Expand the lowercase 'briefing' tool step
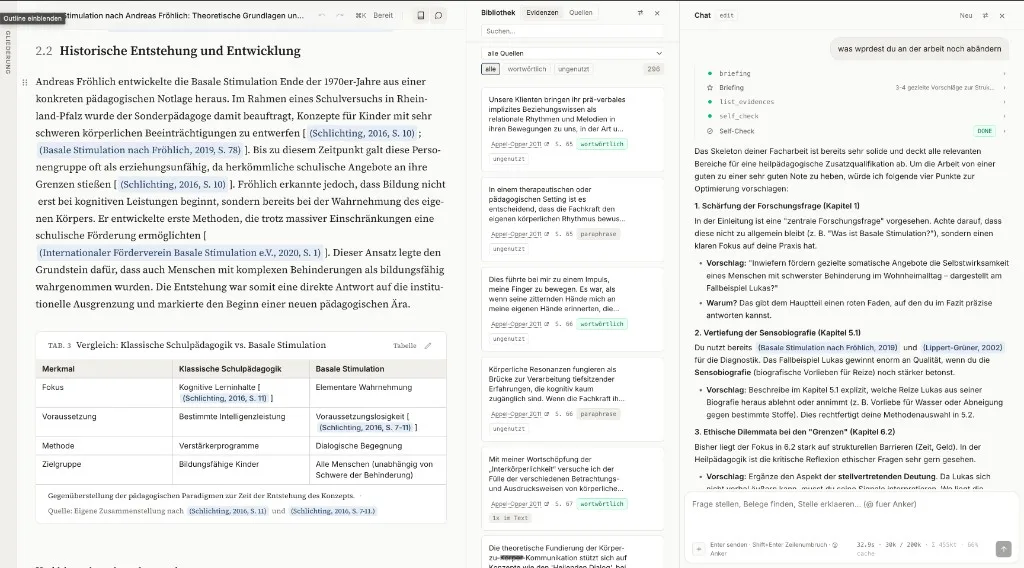This screenshot has height=568, width=1024. point(856,73)
